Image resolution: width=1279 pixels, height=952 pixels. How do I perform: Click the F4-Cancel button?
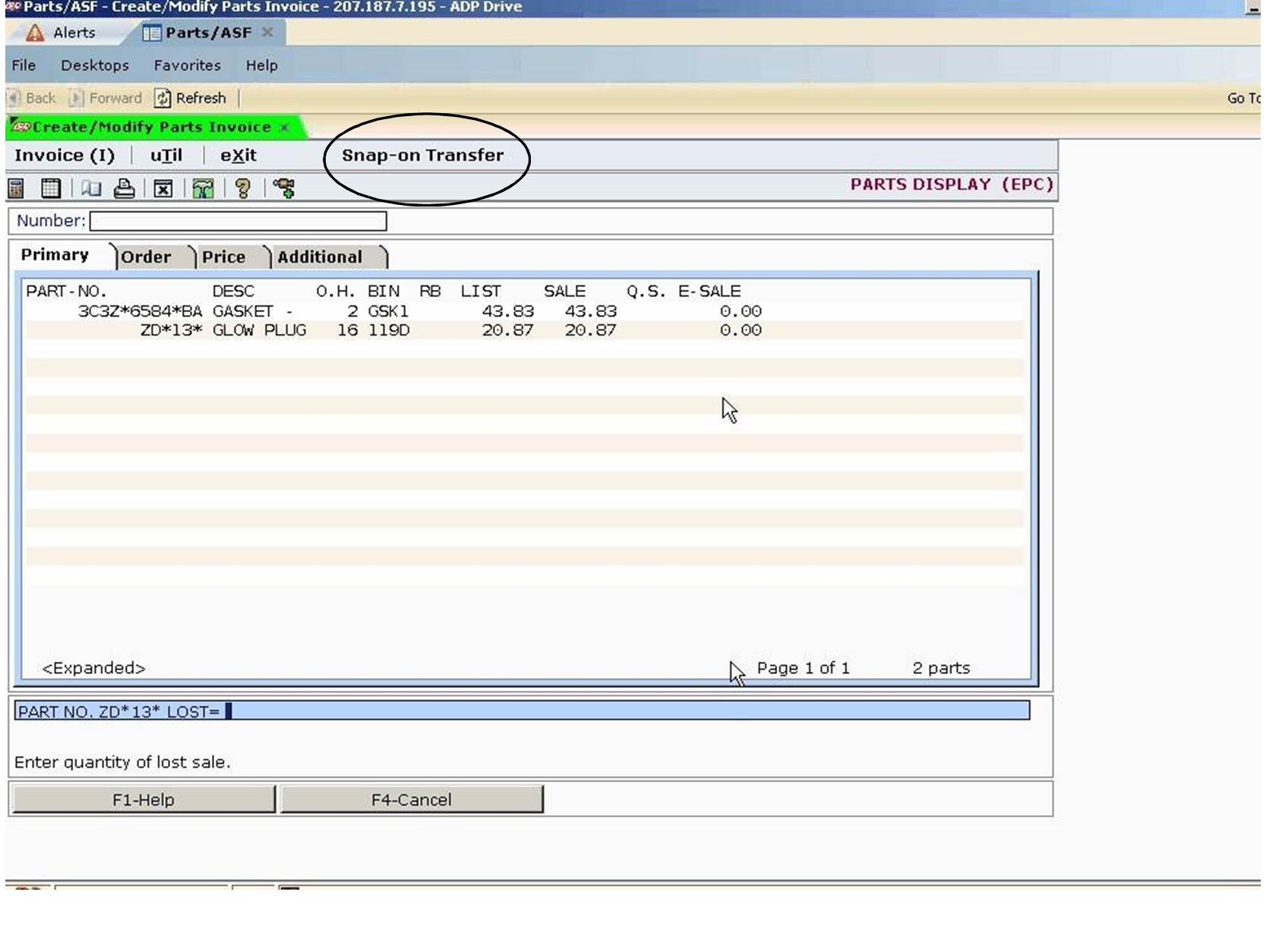pyautogui.click(x=411, y=799)
